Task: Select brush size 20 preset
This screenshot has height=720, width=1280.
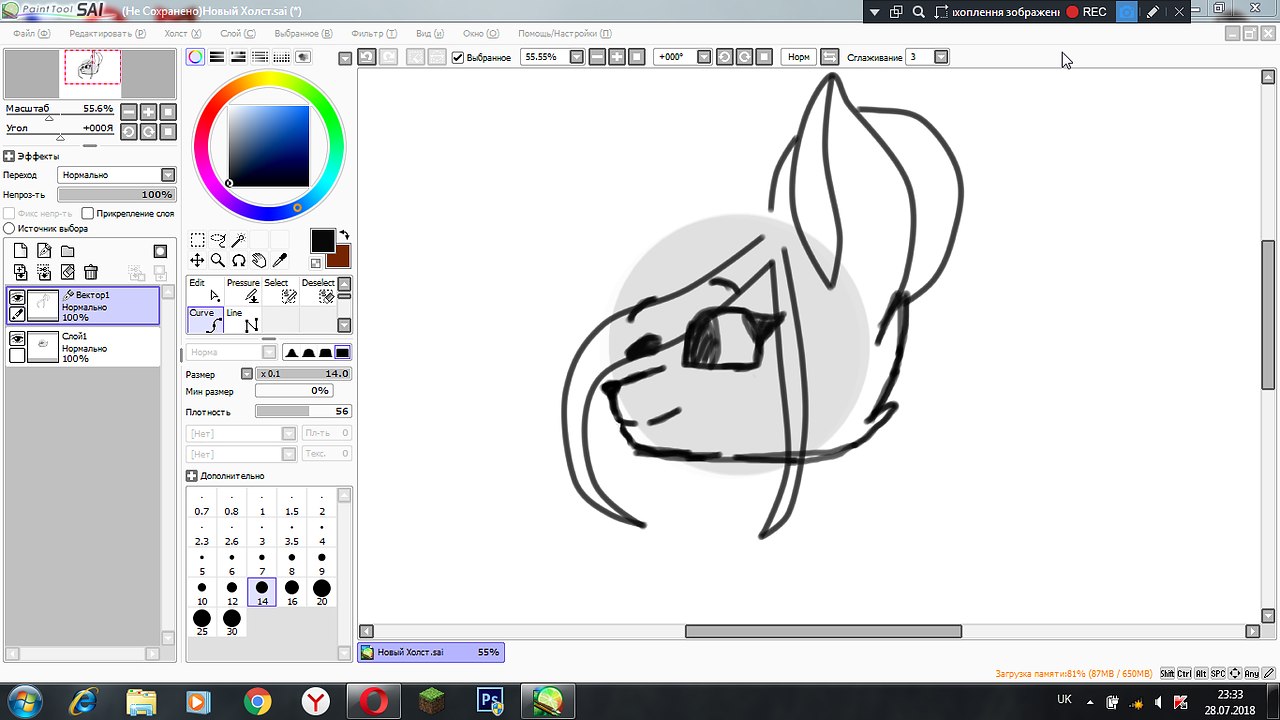Action: (322, 592)
